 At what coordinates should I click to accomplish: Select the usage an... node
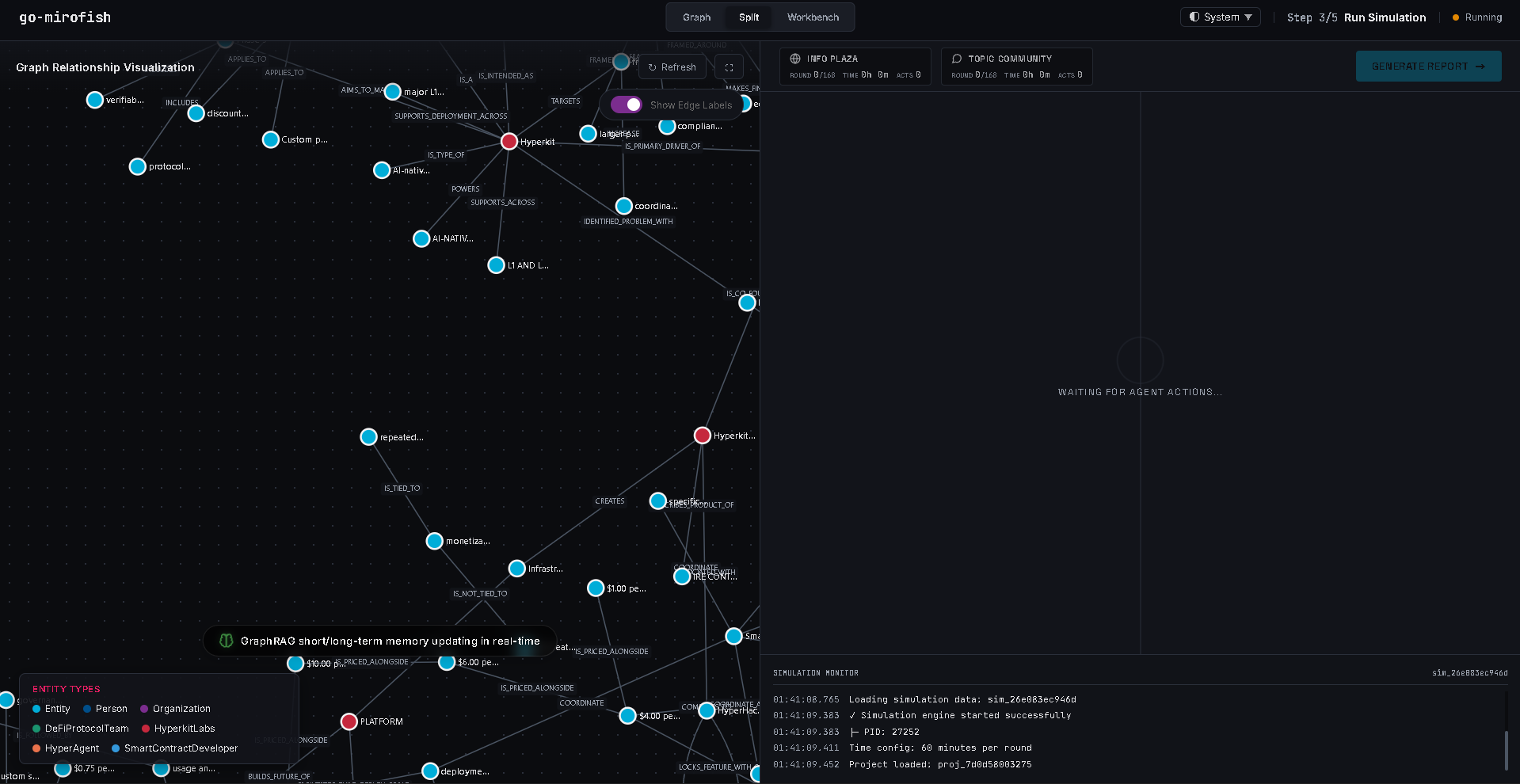(x=162, y=768)
